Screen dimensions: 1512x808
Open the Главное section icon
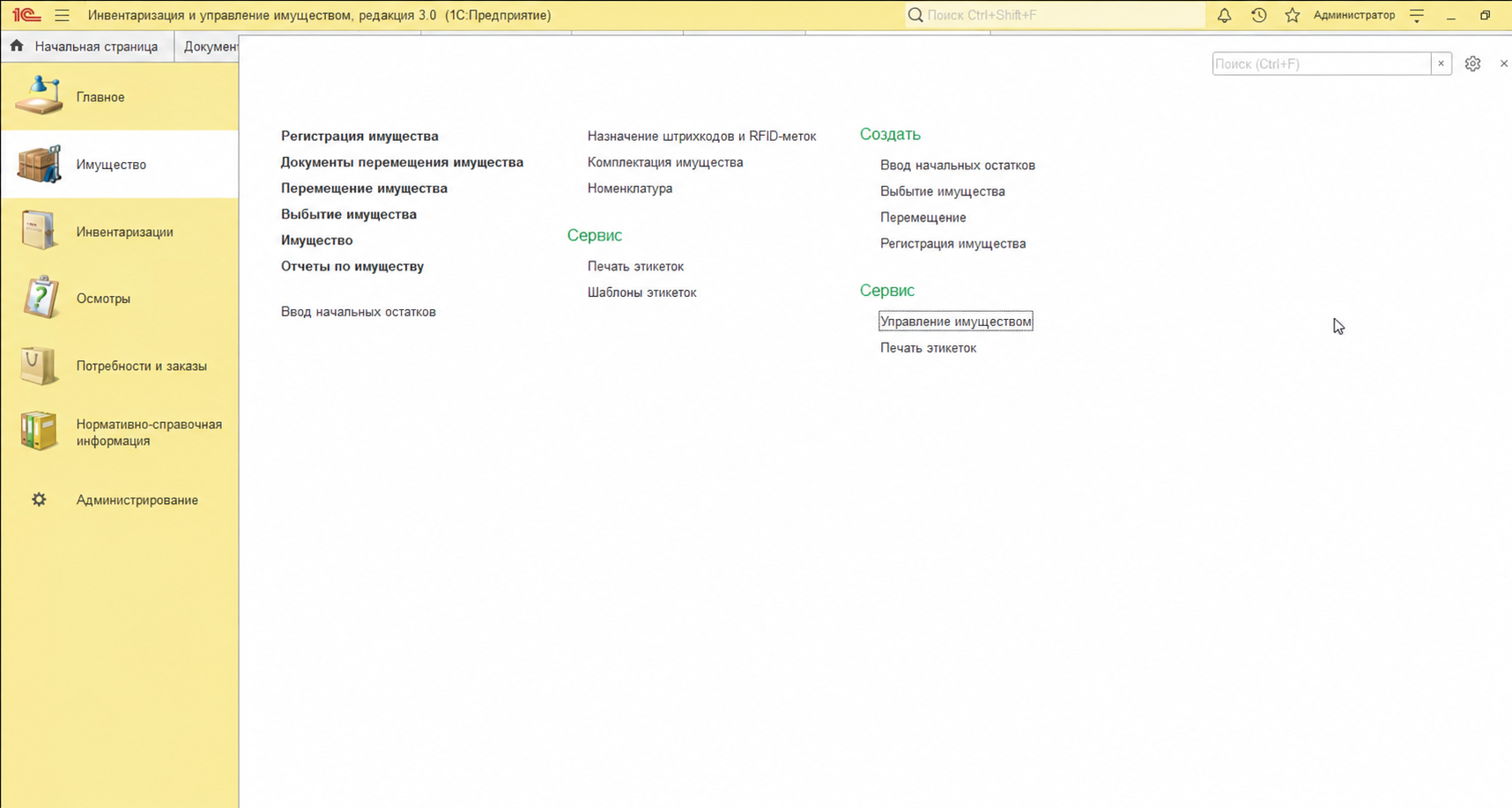point(40,96)
